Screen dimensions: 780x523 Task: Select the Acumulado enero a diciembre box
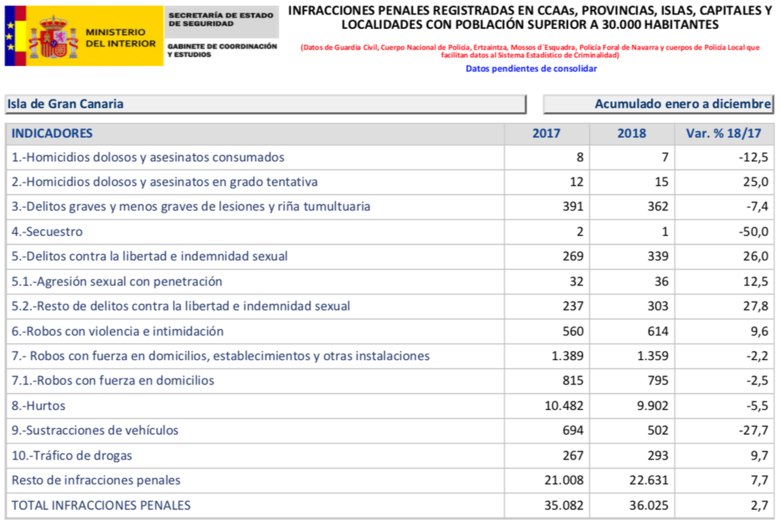(x=658, y=104)
